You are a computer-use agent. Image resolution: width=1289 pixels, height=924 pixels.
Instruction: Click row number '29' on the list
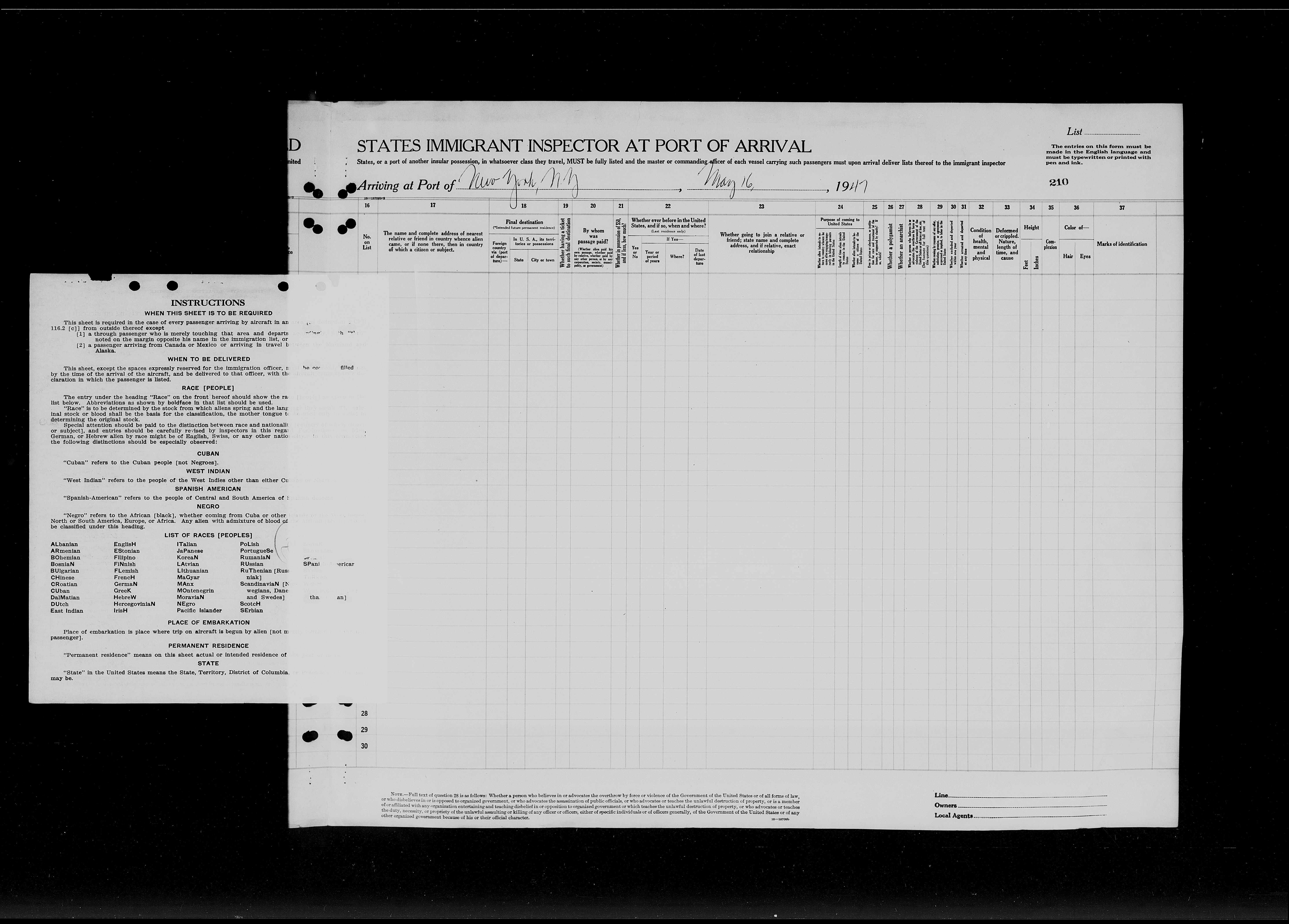pos(364,730)
